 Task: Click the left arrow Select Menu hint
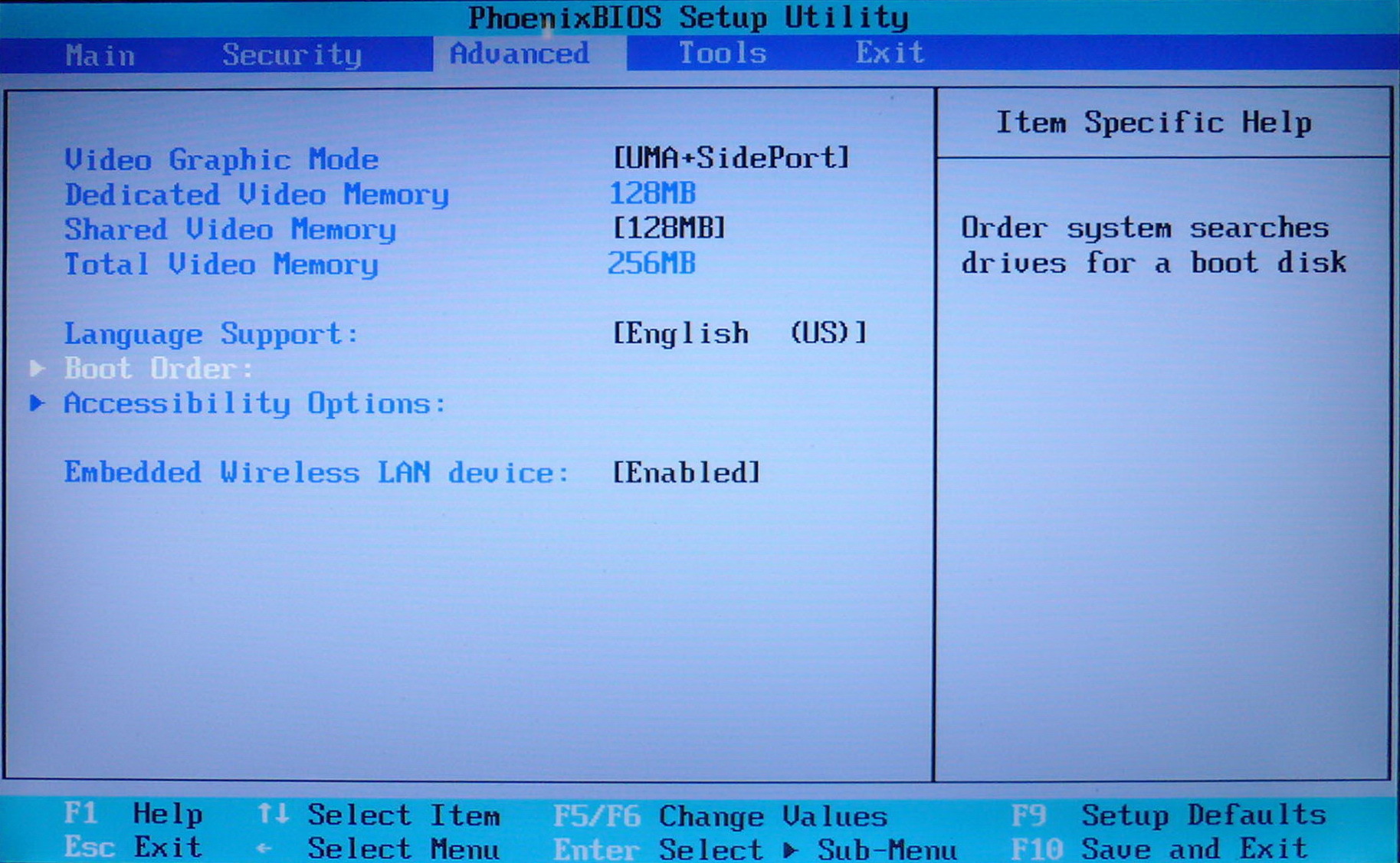tap(379, 849)
